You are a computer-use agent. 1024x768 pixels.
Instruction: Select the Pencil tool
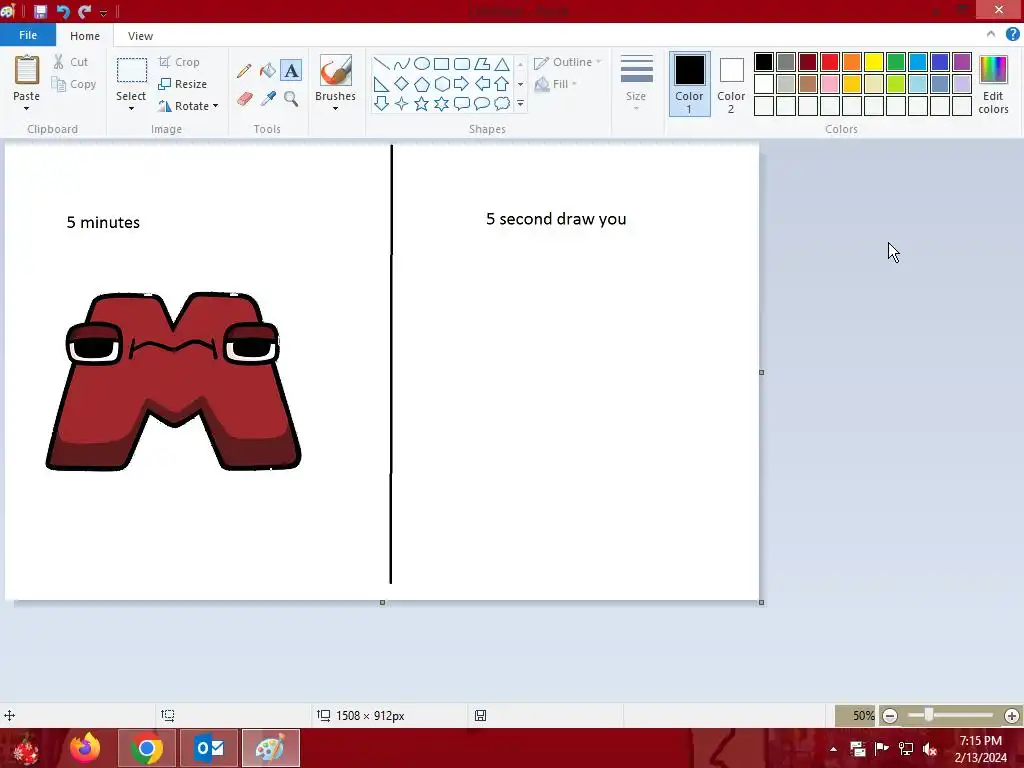[x=244, y=71]
